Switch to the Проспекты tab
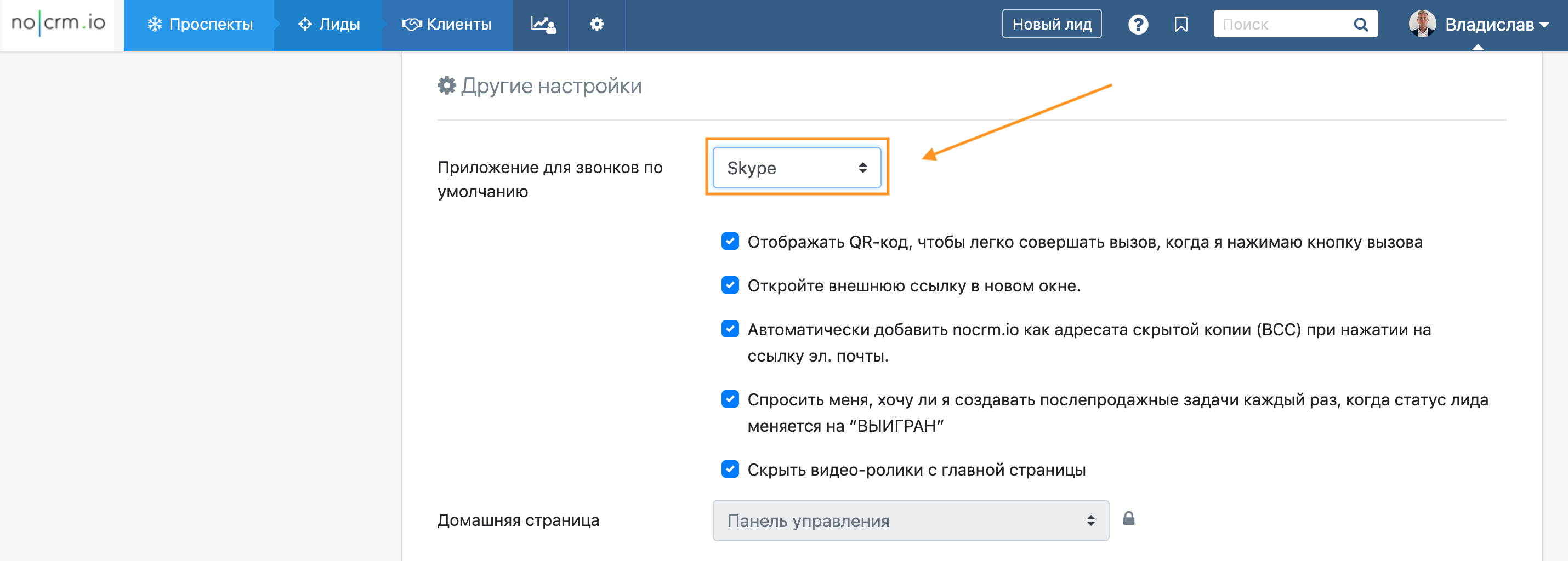This screenshot has height=561, width=1568. pyautogui.click(x=200, y=24)
